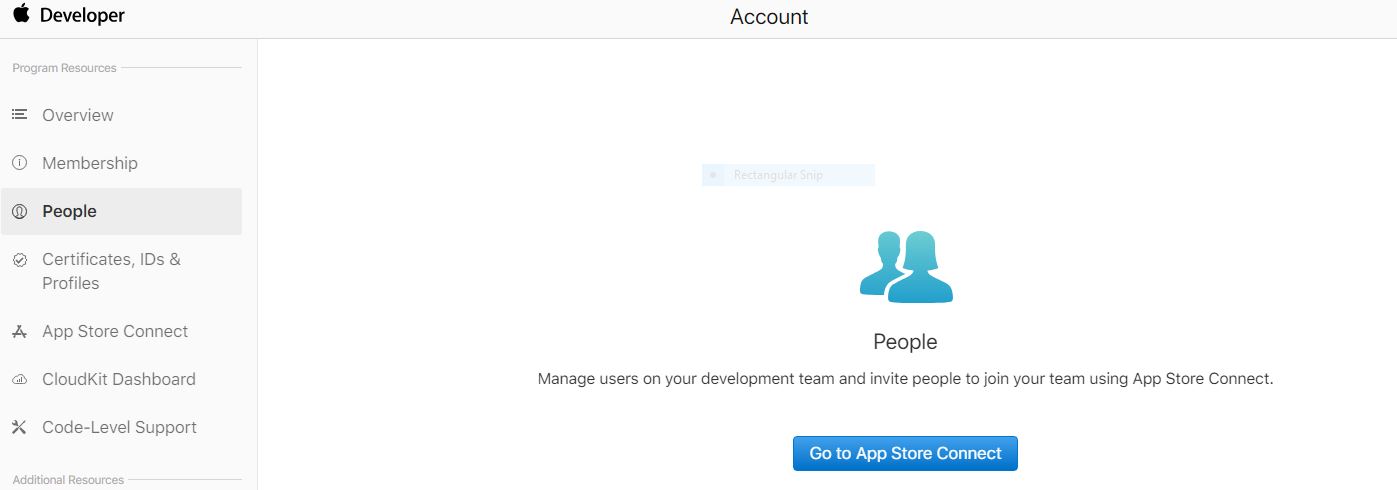
Task: Click the large People illustration
Action: point(906,267)
